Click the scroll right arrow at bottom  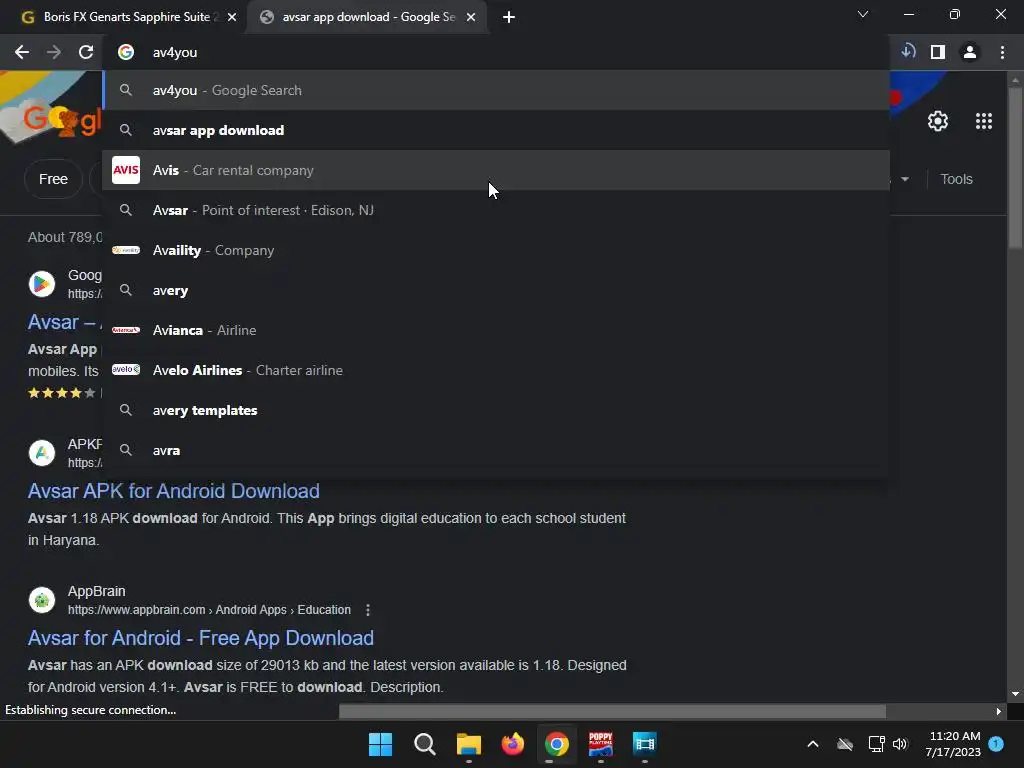[998, 711]
